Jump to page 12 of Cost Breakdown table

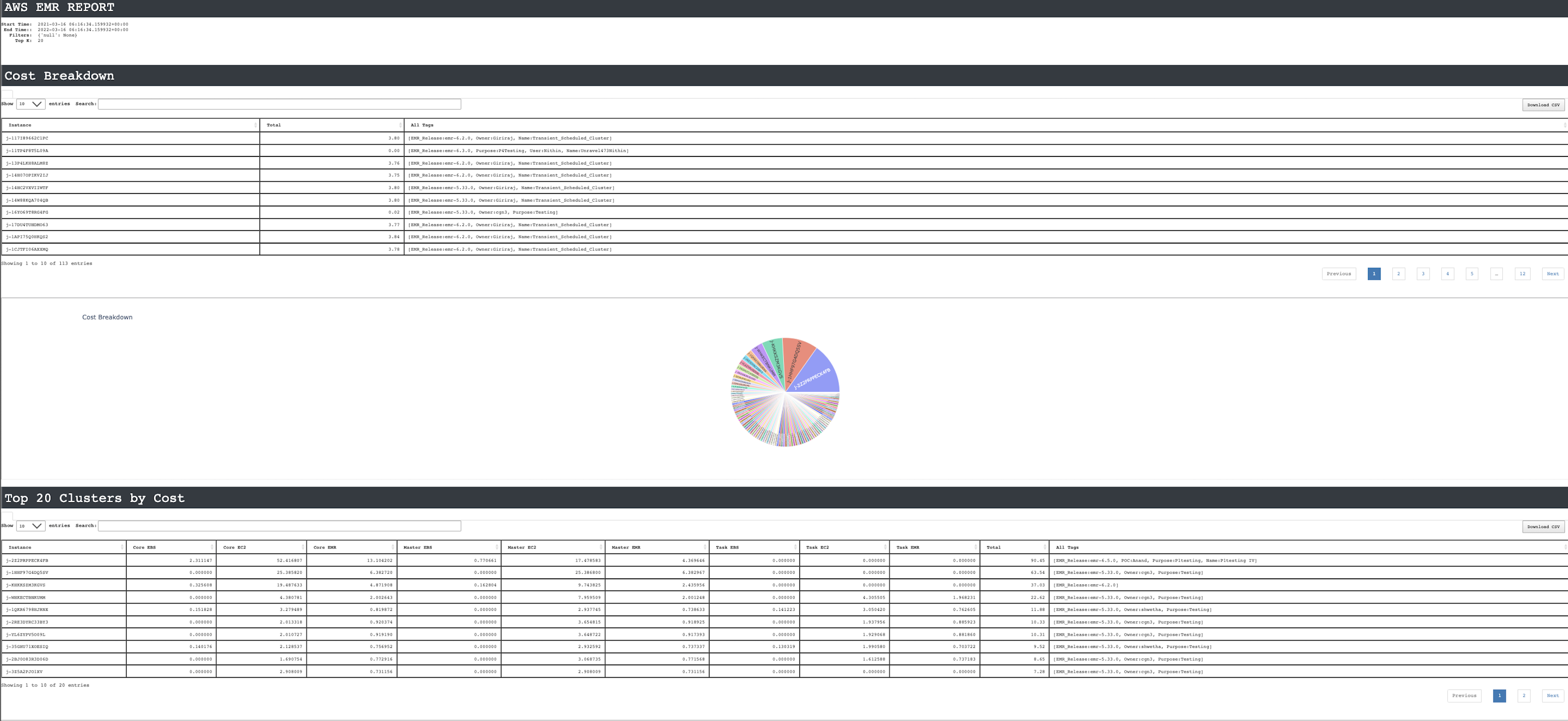pos(1522,274)
